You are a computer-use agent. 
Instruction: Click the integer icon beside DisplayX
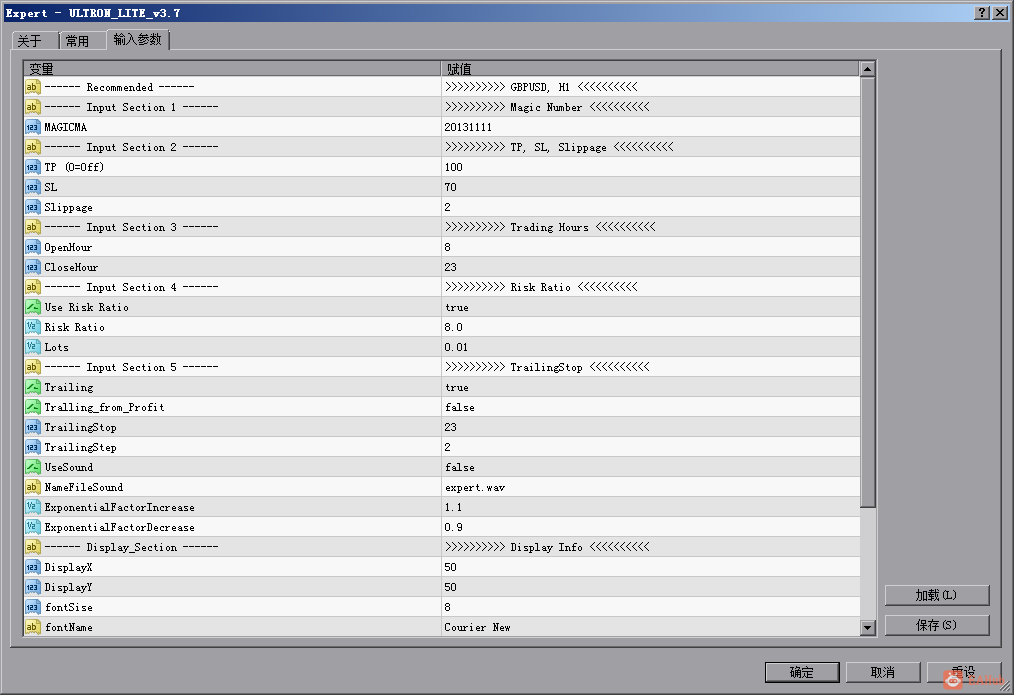pyautogui.click(x=32, y=568)
